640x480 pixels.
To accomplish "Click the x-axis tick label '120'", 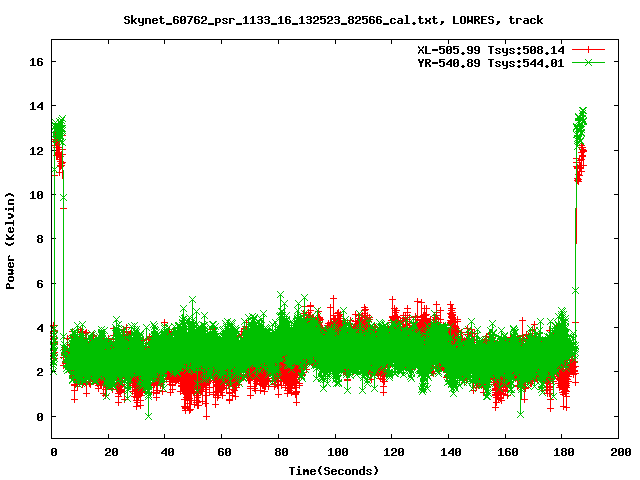I will (394, 452).
